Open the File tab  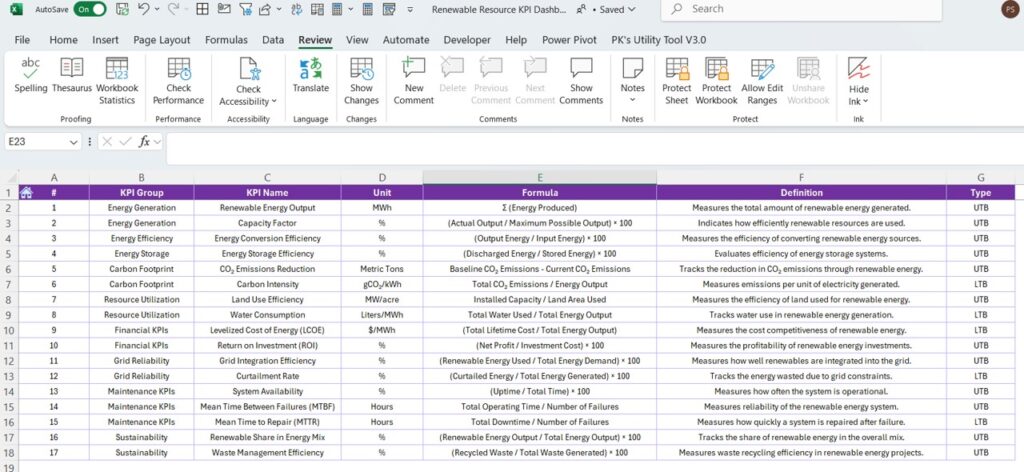point(22,40)
